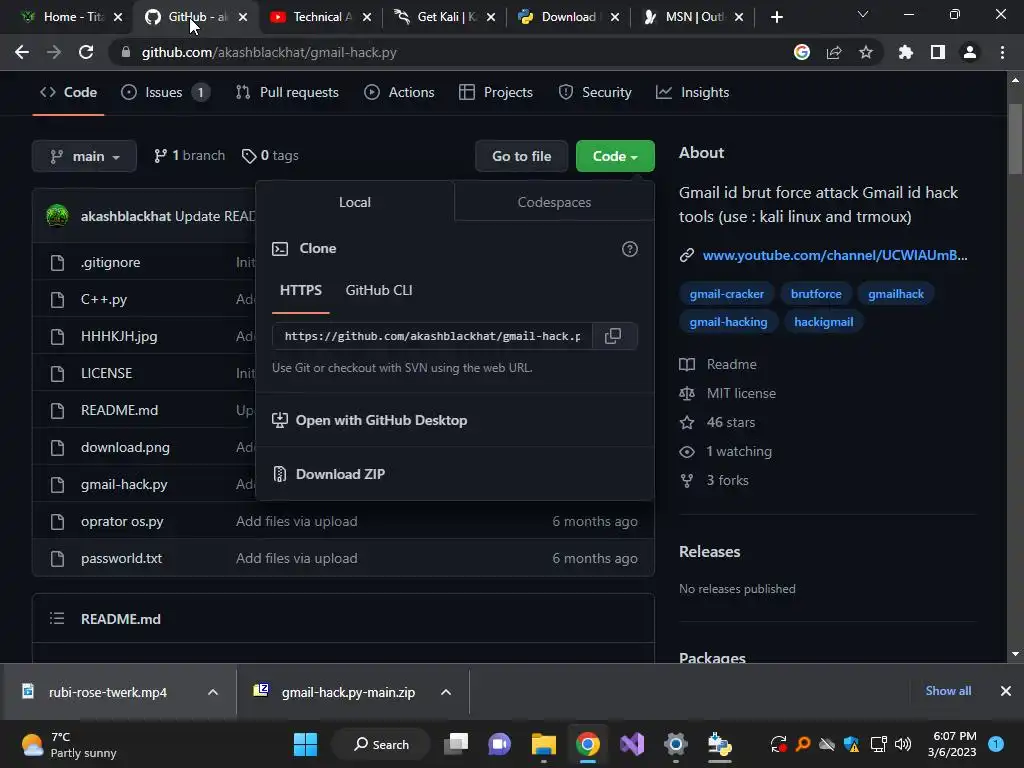Share this page using the share icon
The image size is (1024, 768).
(834, 52)
